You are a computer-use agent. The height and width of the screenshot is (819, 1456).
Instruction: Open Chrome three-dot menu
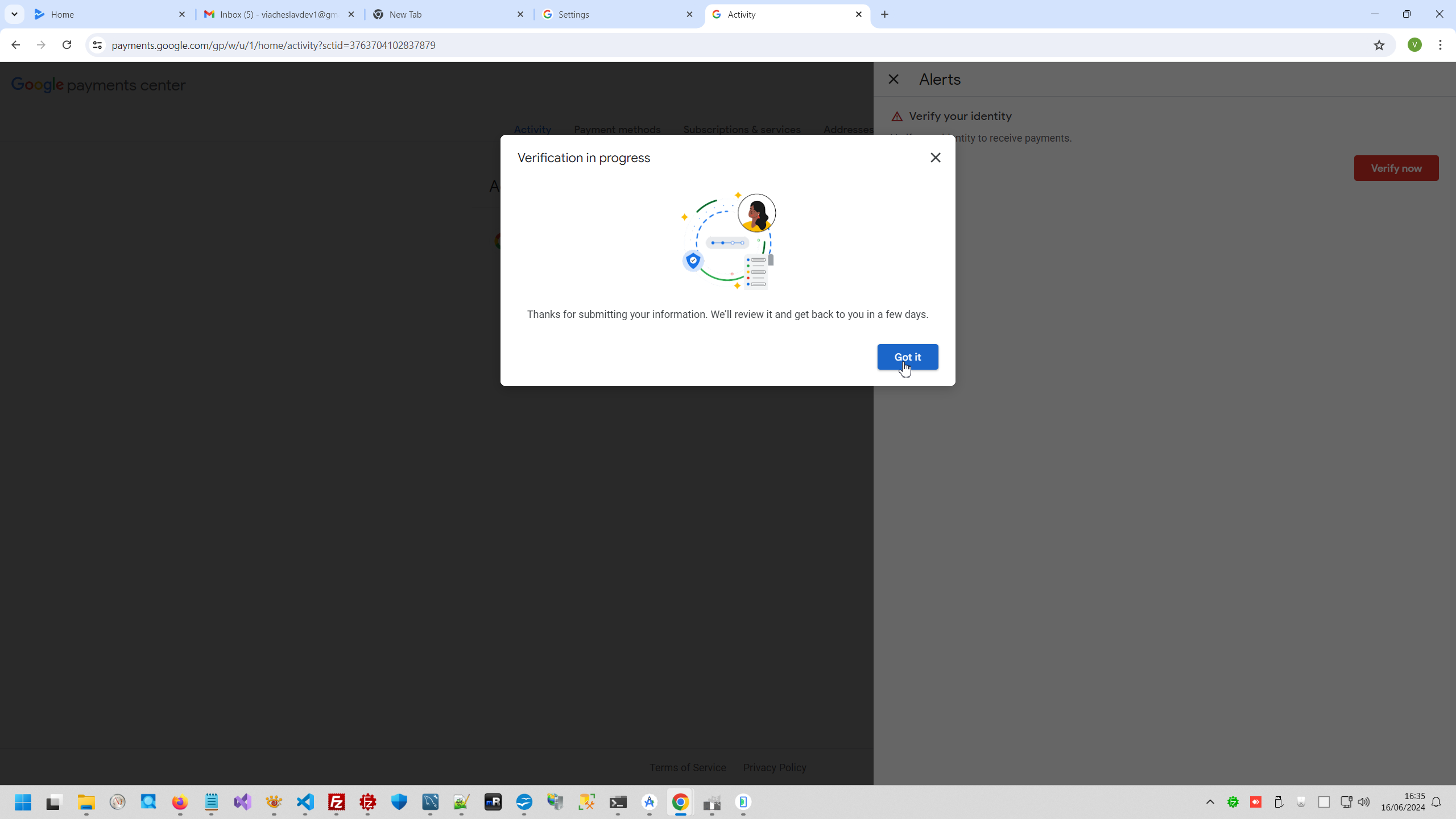(x=1440, y=45)
